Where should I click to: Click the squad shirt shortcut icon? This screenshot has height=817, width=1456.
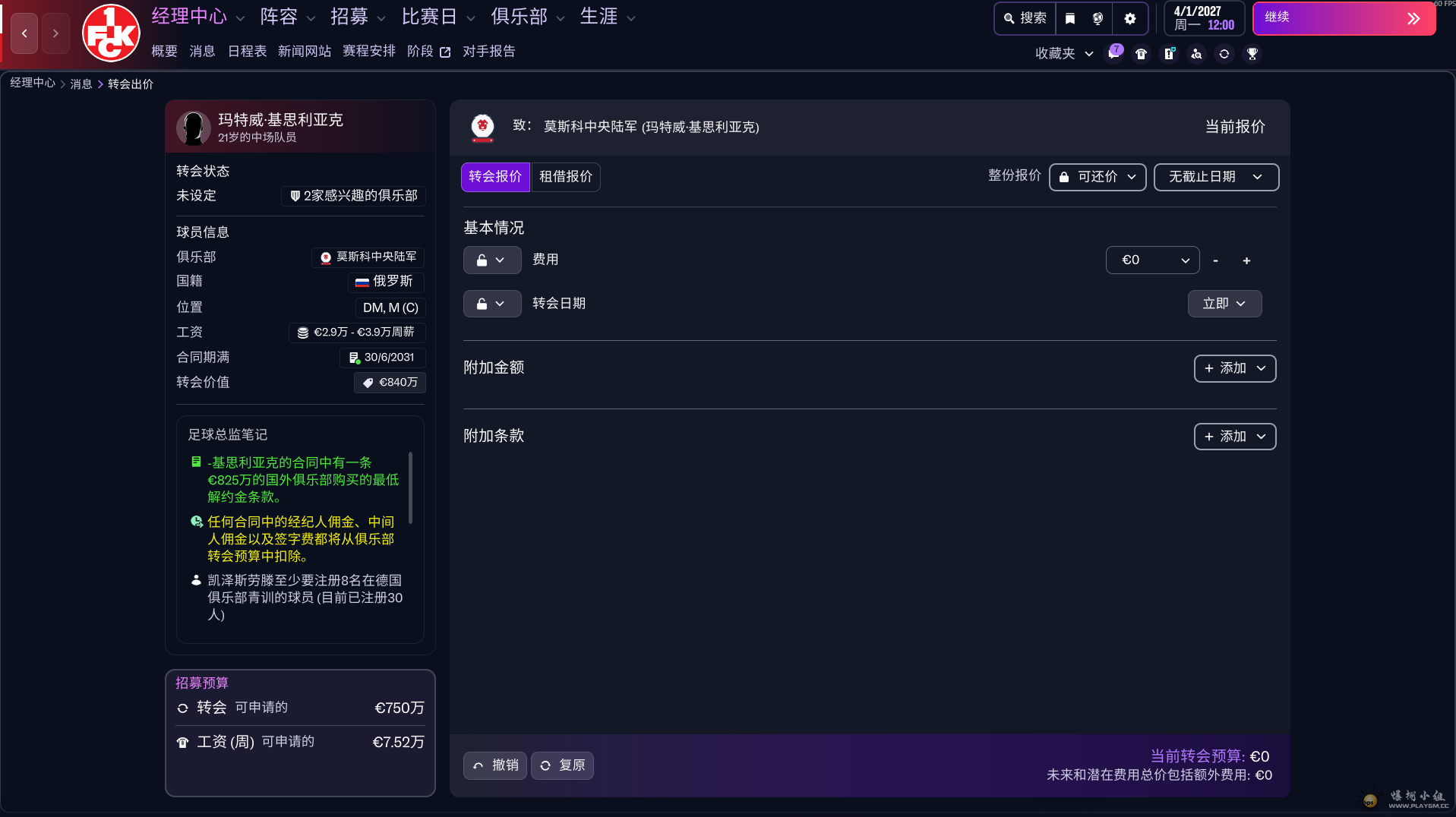click(x=1141, y=54)
